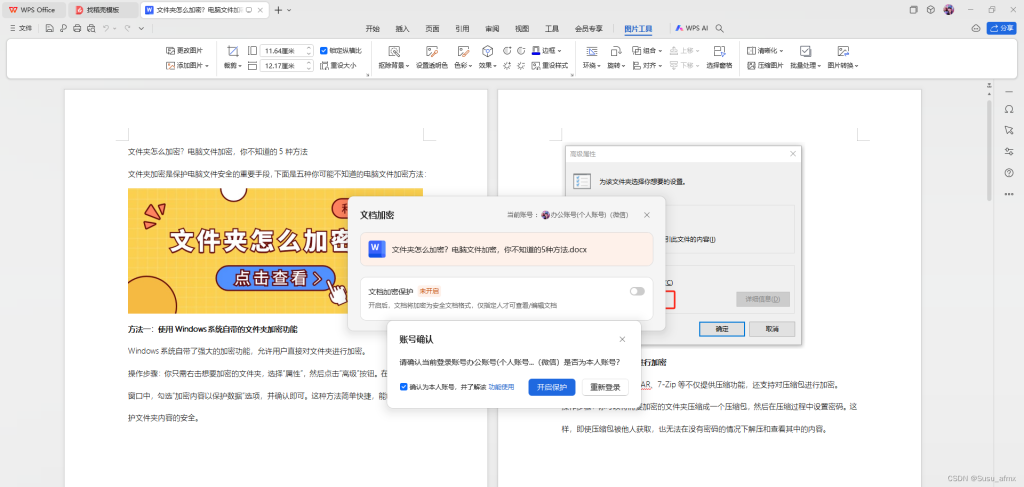Open the 色彩 color dropdown
The image size is (1024, 487).
pos(463,66)
